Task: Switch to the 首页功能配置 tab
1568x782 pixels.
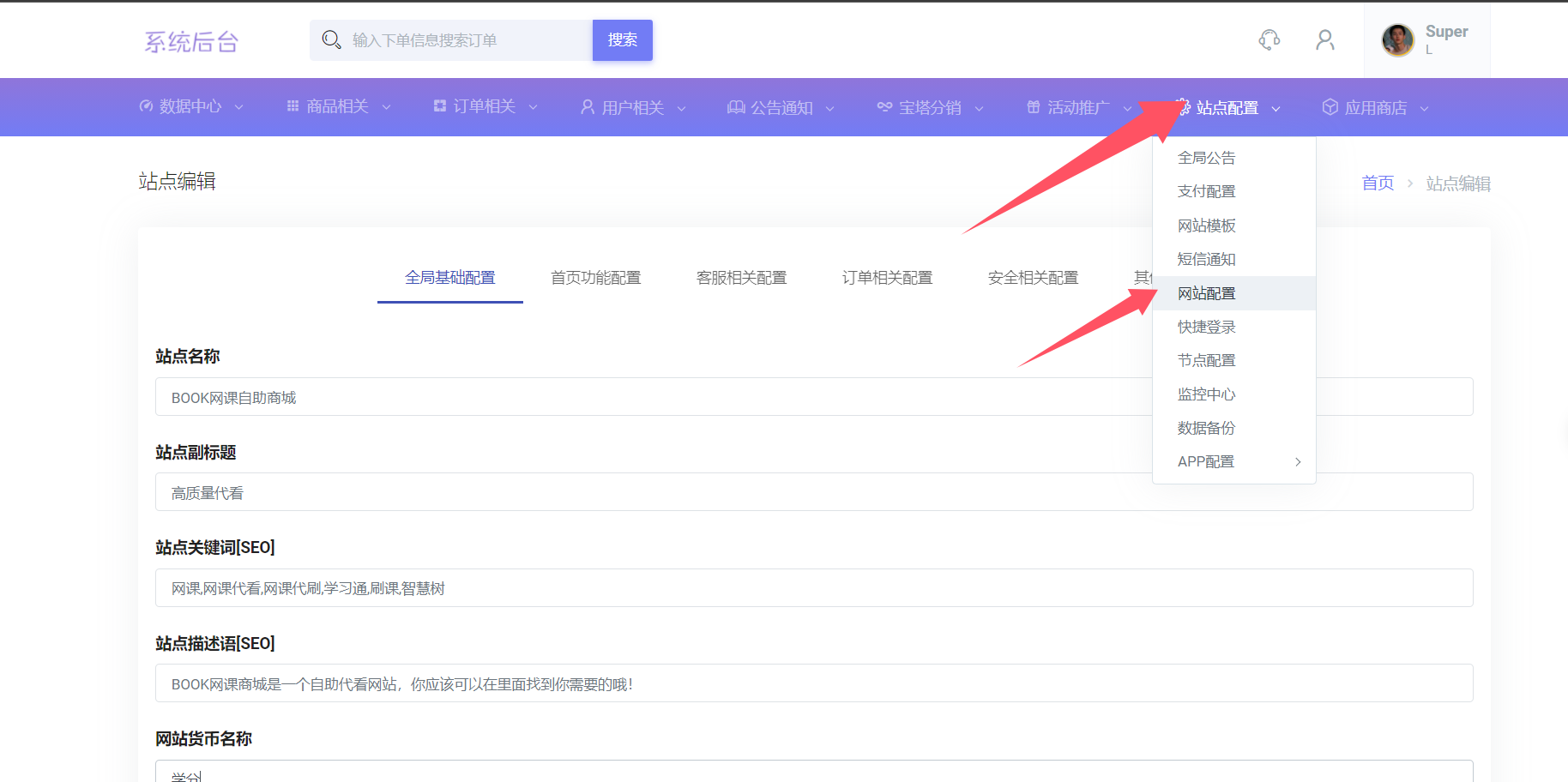Action: (595, 278)
